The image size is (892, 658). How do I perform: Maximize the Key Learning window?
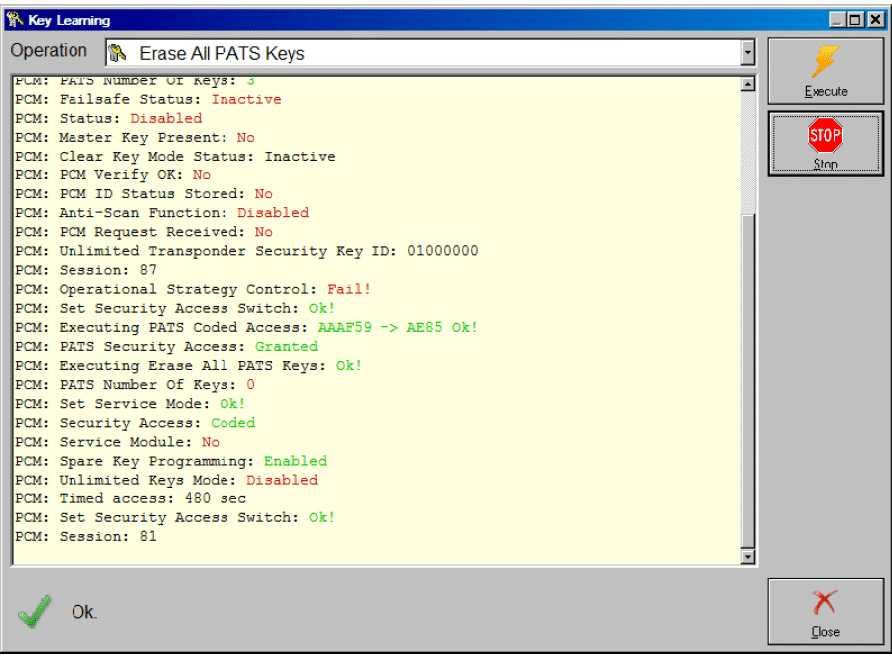[853, 20]
